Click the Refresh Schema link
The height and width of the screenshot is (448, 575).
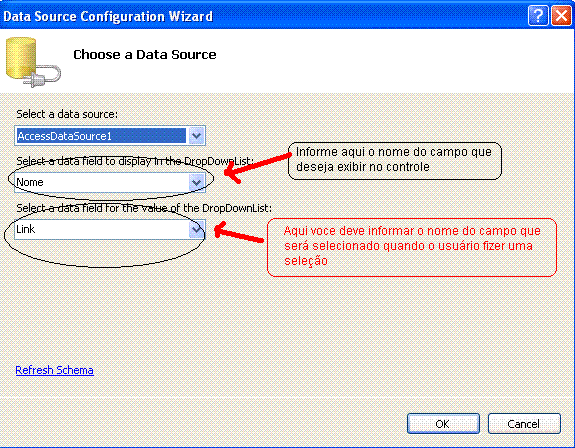(x=54, y=370)
